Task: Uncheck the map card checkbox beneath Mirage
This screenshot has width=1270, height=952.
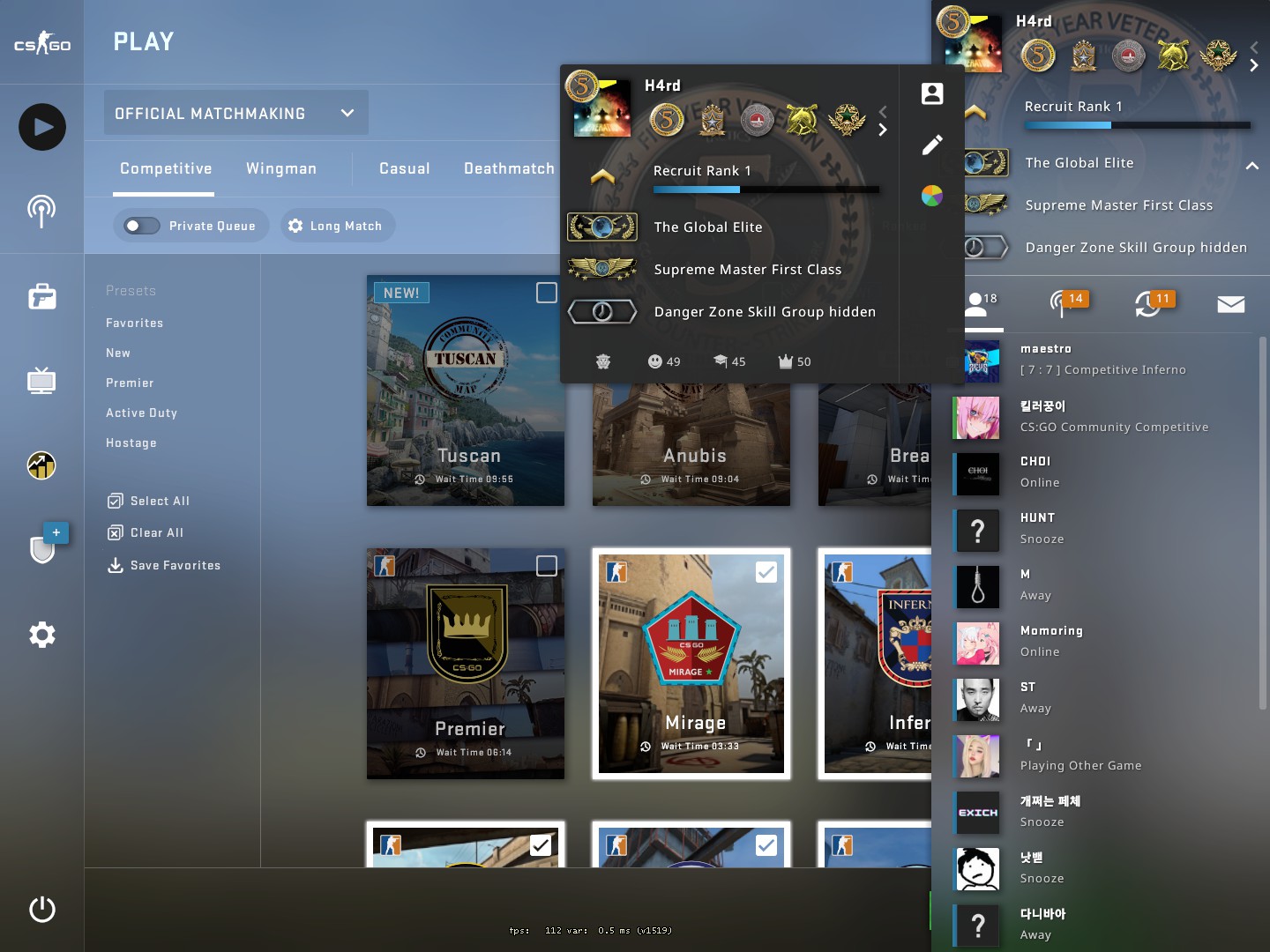Action: pyautogui.click(x=766, y=845)
